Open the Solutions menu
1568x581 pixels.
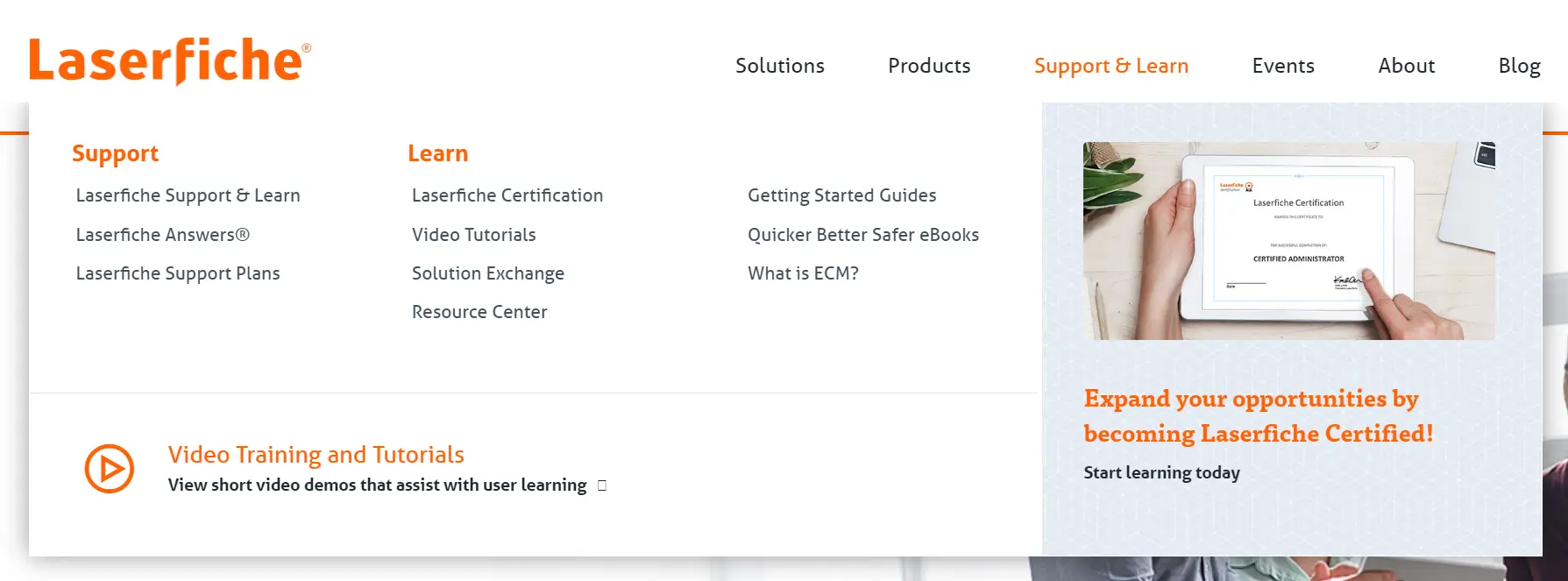coord(780,66)
